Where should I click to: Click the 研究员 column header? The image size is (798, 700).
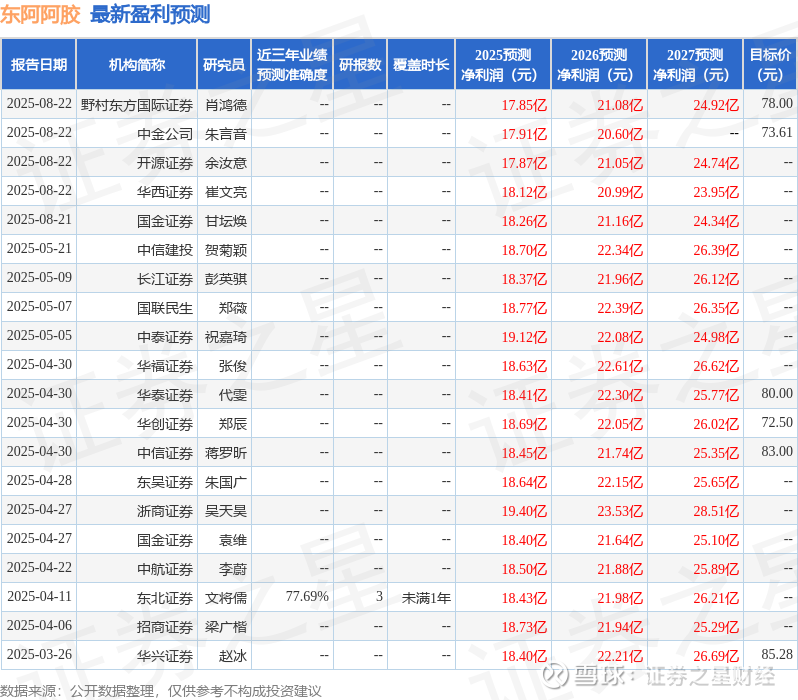[x=224, y=65]
